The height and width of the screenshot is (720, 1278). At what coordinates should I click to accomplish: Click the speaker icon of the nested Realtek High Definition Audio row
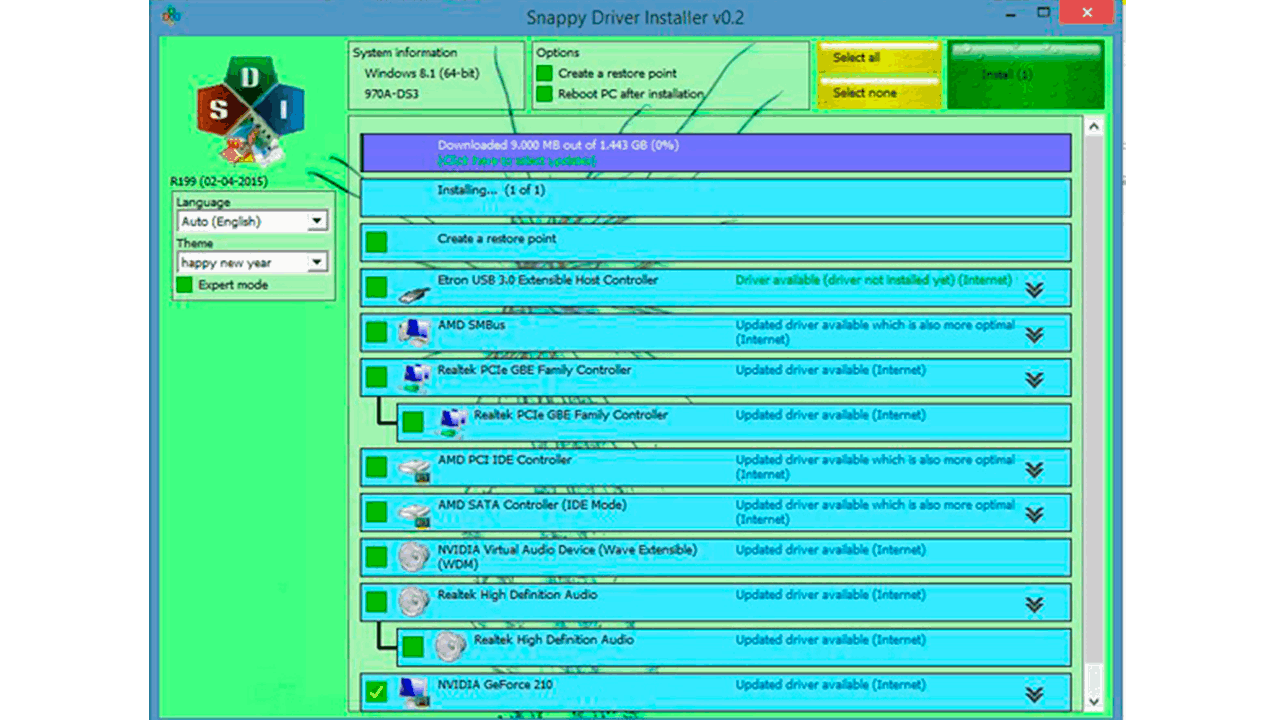click(x=451, y=646)
